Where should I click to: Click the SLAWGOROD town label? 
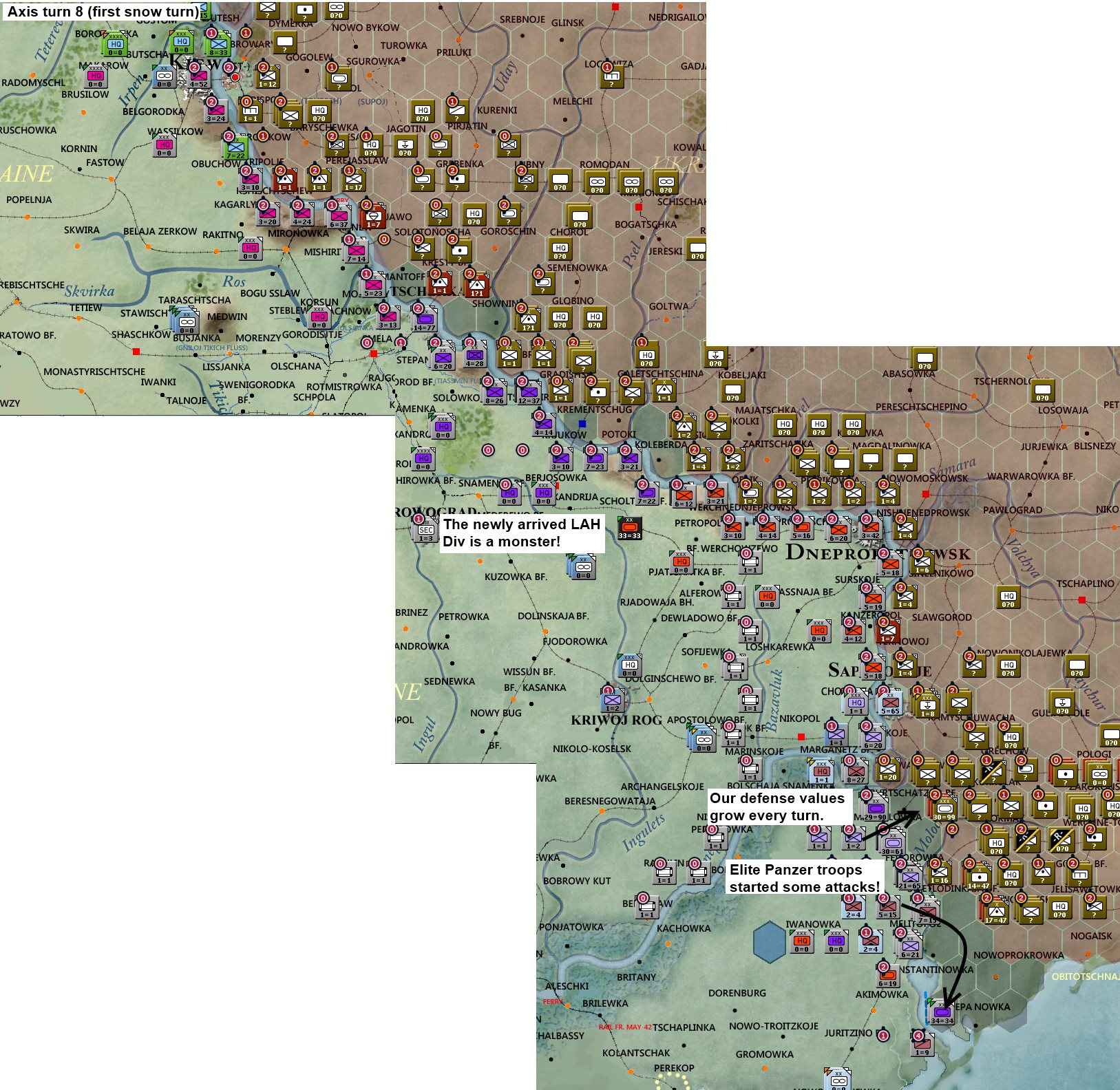coord(942,617)
